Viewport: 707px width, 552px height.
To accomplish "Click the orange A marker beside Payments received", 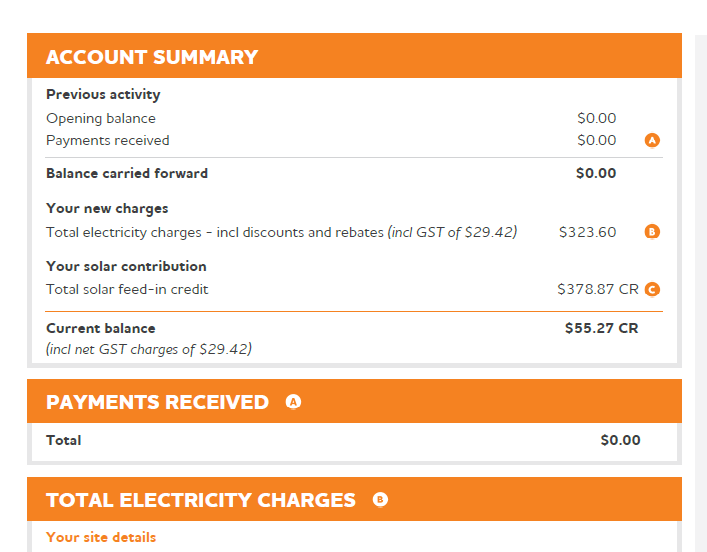I will (652, 141).
